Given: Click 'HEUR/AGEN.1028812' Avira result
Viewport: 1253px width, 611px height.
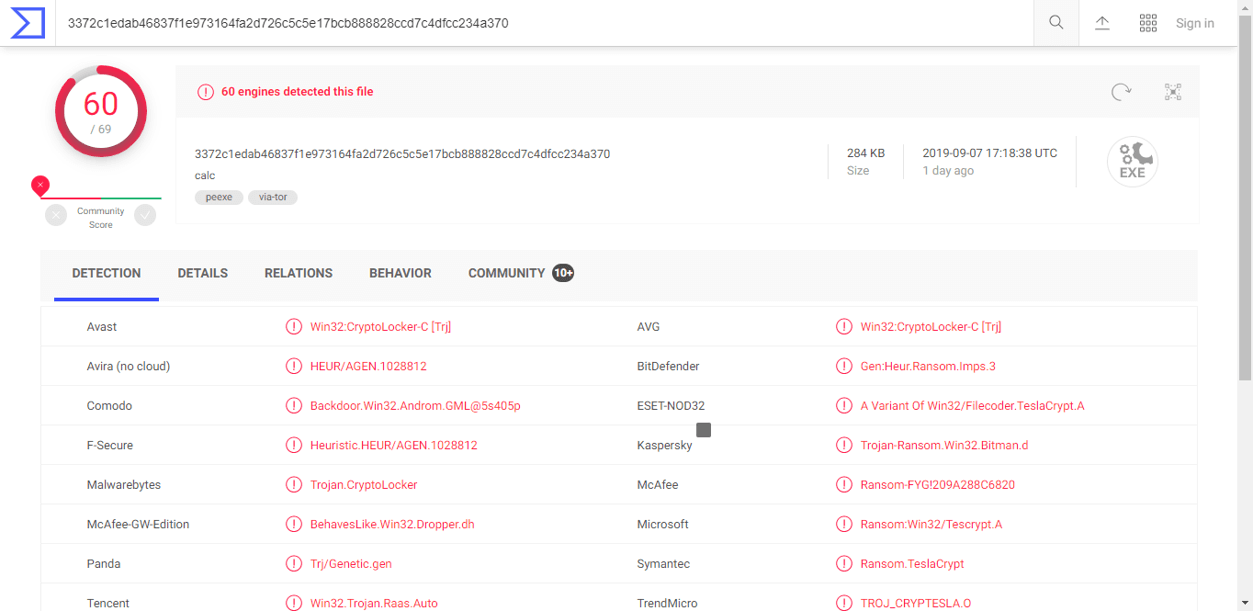Looking at the screenshot, I should click(368, 366).
